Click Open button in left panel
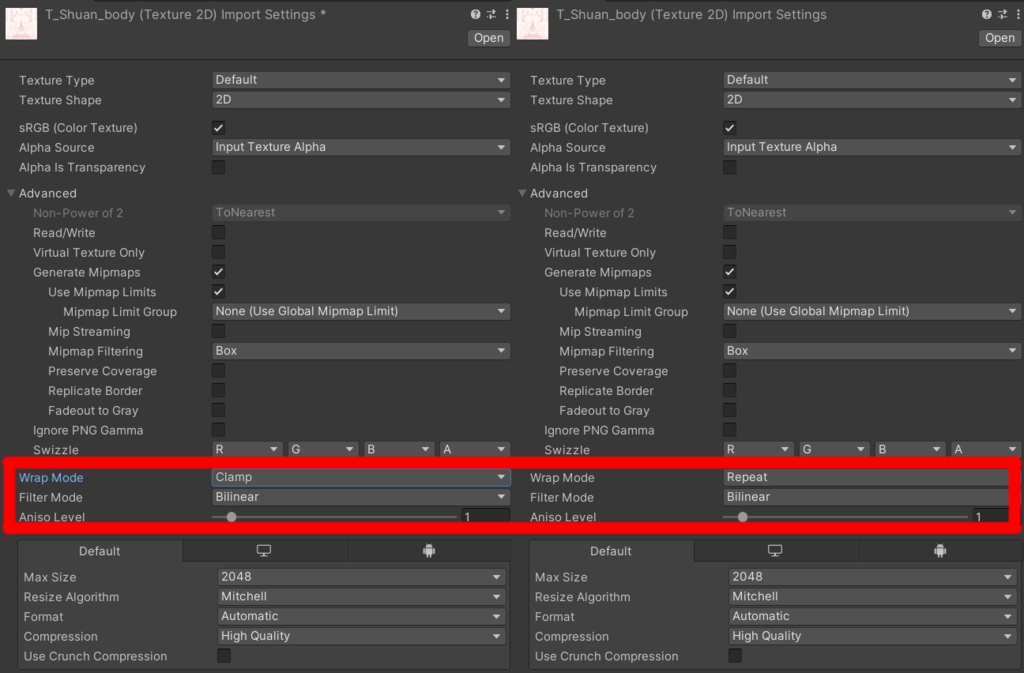Viewport: 1024px width, 673px height. point(488,38)
